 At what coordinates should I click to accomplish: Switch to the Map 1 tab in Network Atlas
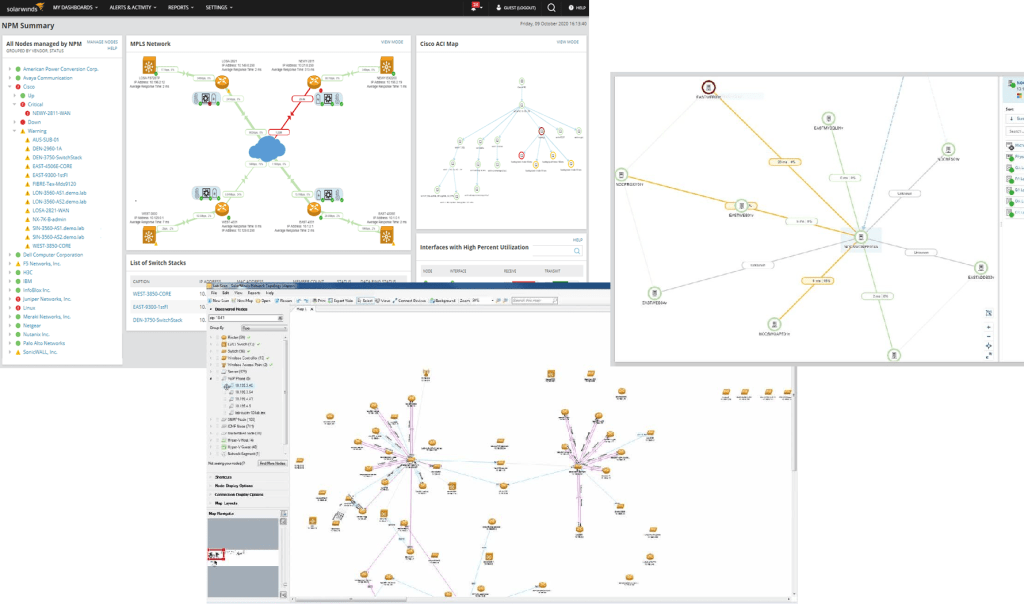pyautogui.click(x=301, y=309)
